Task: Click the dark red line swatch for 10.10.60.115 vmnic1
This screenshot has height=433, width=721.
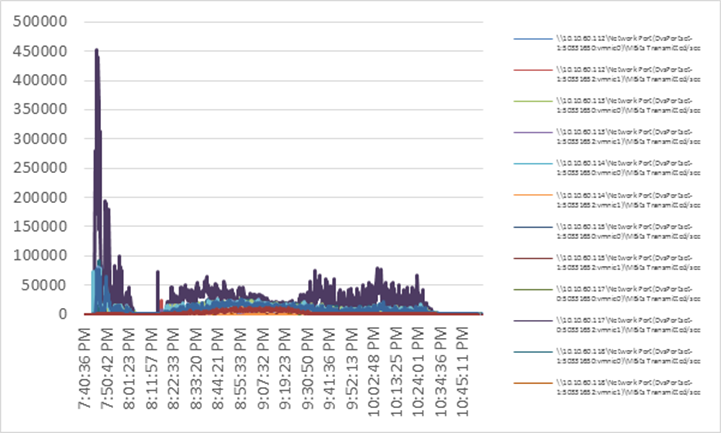Action: point(533,258)
